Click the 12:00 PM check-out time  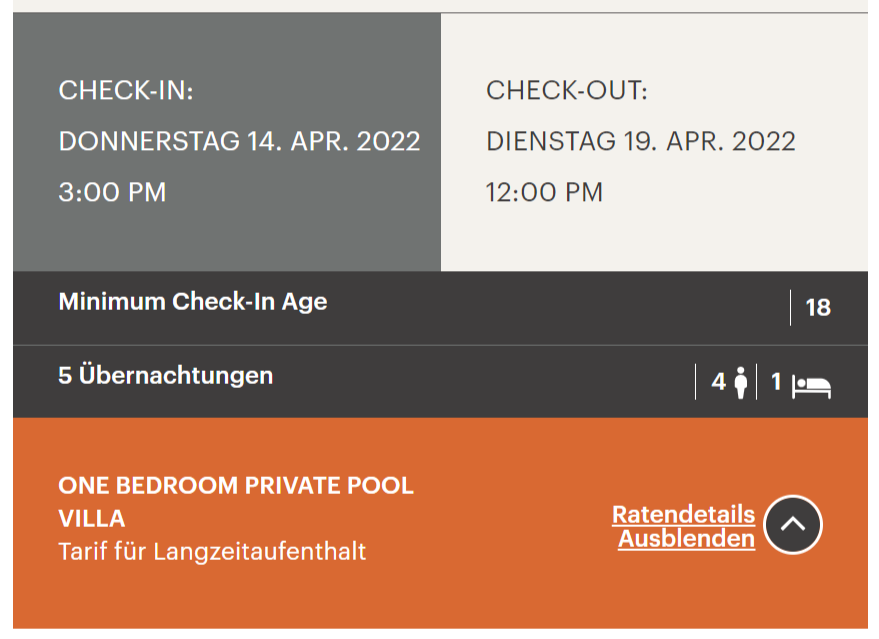pos(544,192)
